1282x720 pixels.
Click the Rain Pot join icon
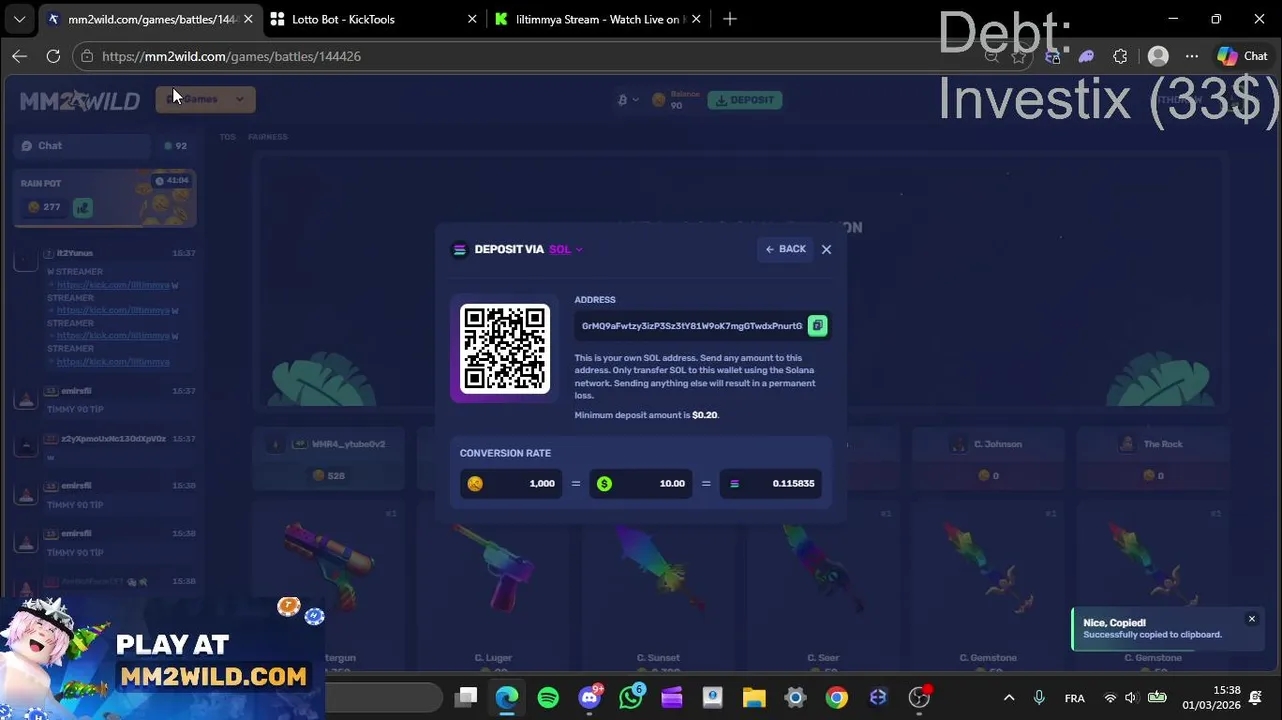coord(83,207)
